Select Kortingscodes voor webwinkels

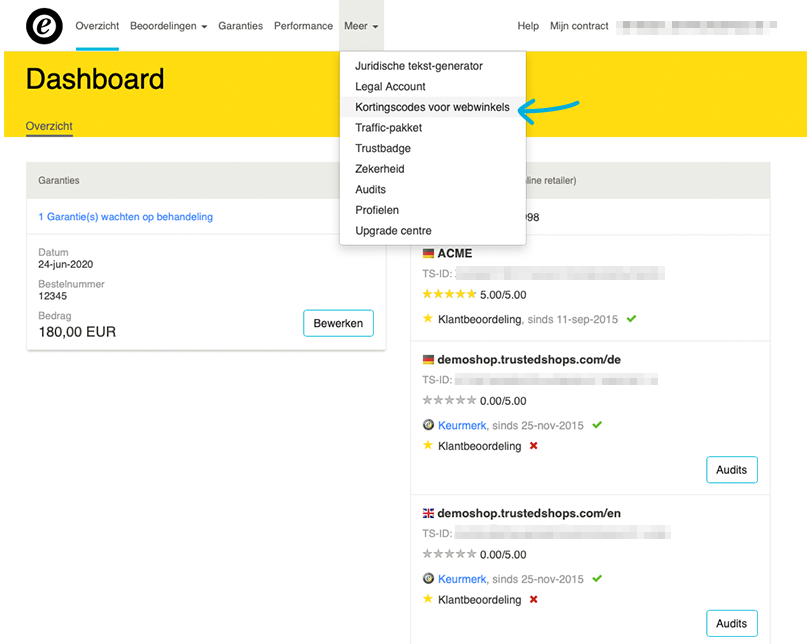pos(432,107)
